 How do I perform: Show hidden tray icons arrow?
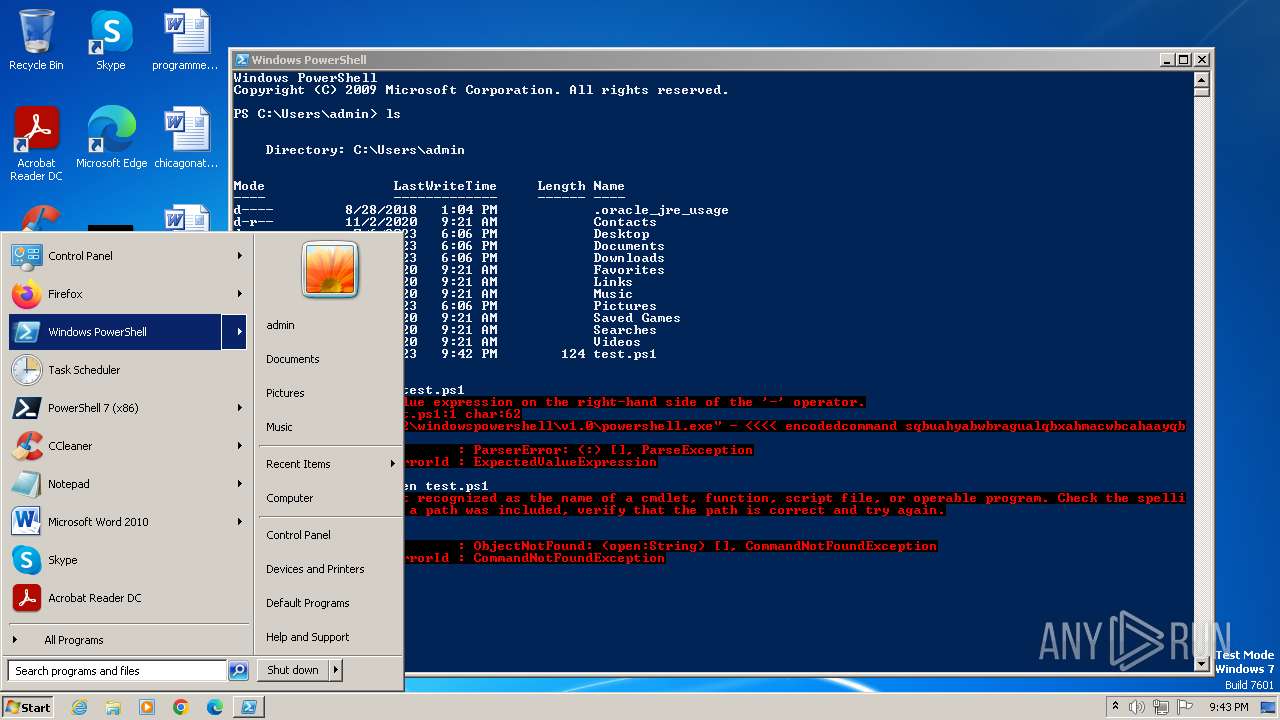coord(1115,707)
